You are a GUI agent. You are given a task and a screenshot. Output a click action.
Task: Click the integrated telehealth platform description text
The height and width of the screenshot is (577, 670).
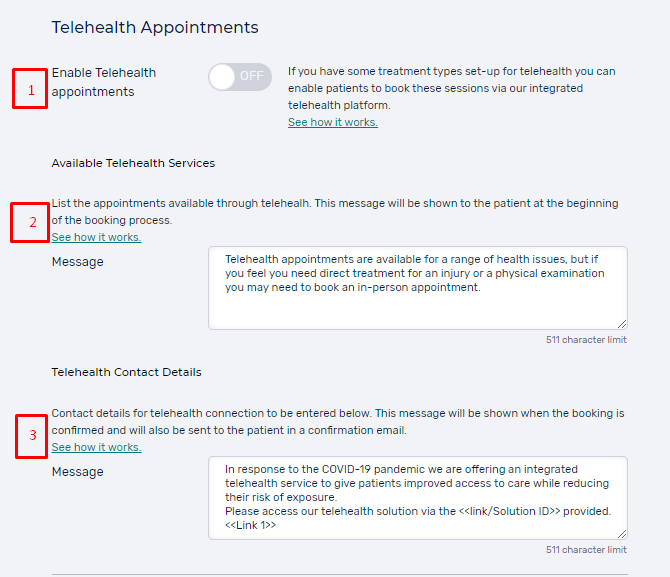pyautogui.click(x=451, y=88)
